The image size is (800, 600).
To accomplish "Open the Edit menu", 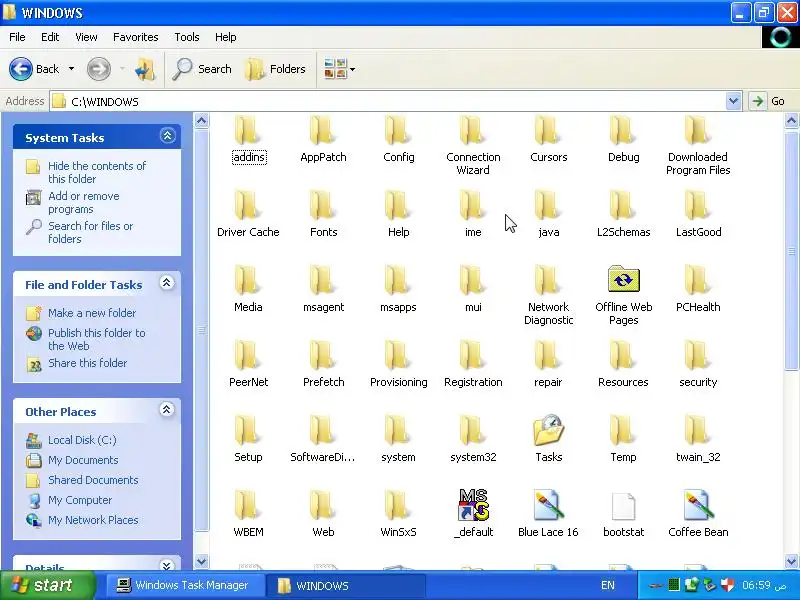I will click(x=50, y=37).
